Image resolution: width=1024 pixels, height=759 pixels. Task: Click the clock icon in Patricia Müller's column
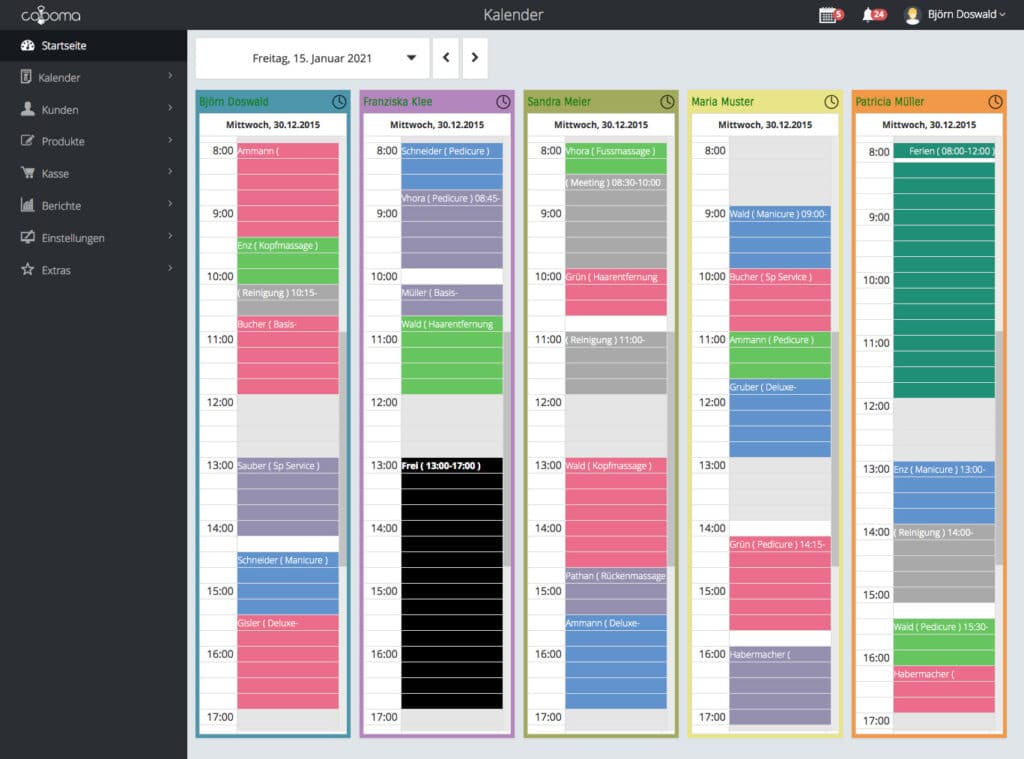click(x=995, y=101)
